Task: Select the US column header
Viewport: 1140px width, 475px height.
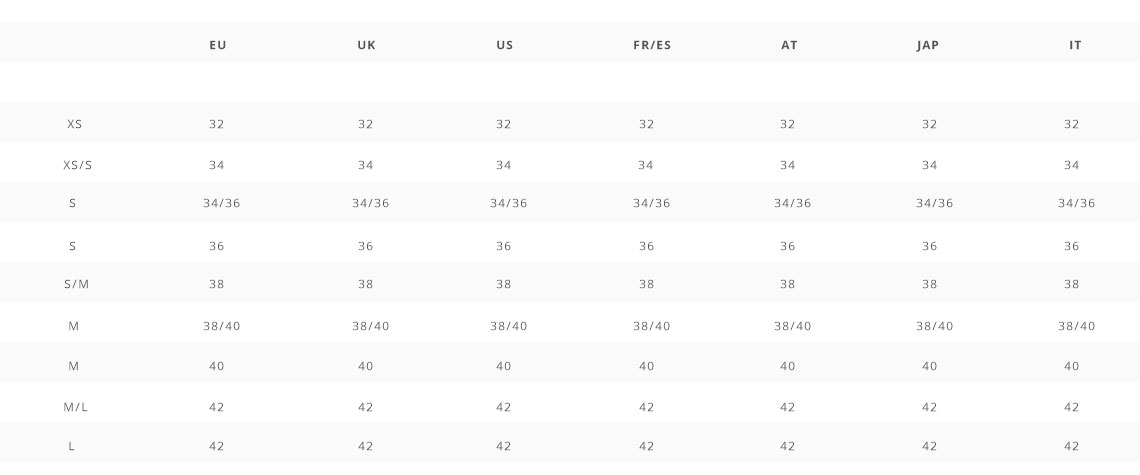Action: tap(505, 45)
